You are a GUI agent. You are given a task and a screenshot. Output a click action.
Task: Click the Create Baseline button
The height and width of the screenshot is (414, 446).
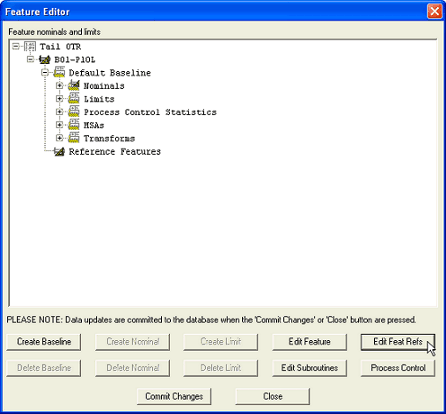[x=44, y=342]
